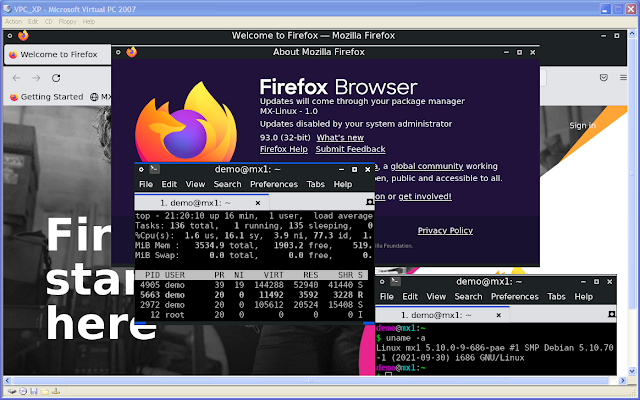The image size is (640, 400).
Task: Click vertical scrollbar down arrow in Virtual PC
Action: coord(632,371)
